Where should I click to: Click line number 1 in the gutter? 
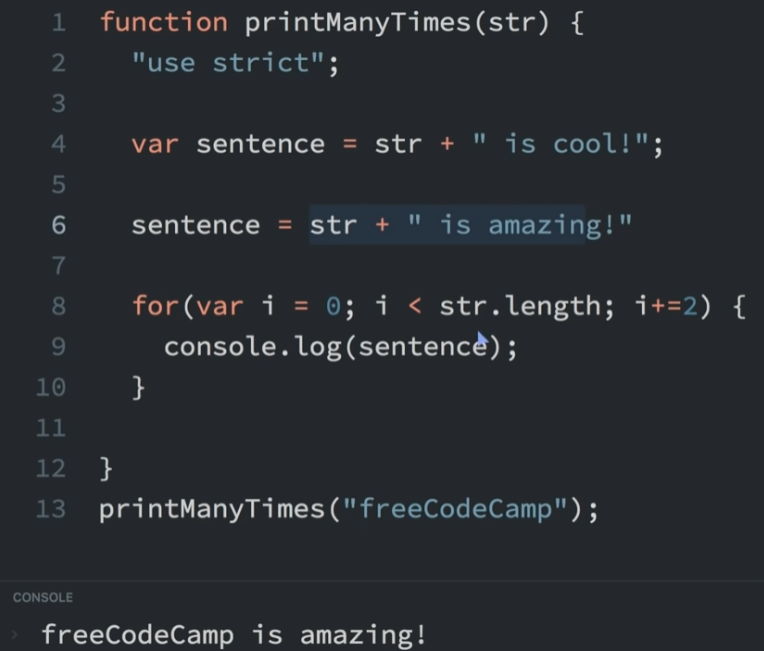(x=59, y=23)
